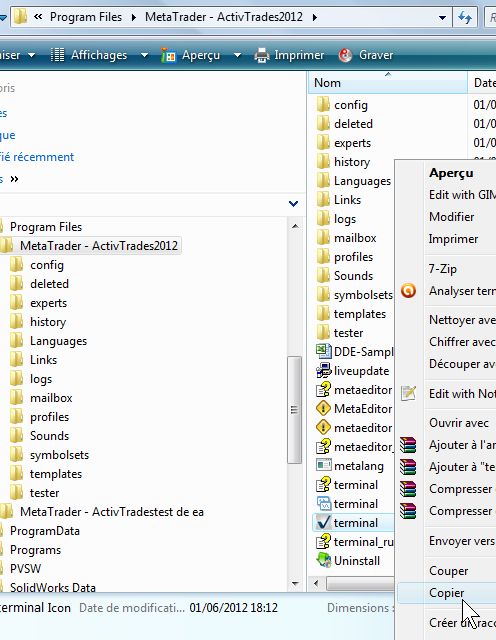Click the checkmark terminal icon file
Image resolution: width=496 pixels, height=640 pixels.
click(x=323, y=523)
